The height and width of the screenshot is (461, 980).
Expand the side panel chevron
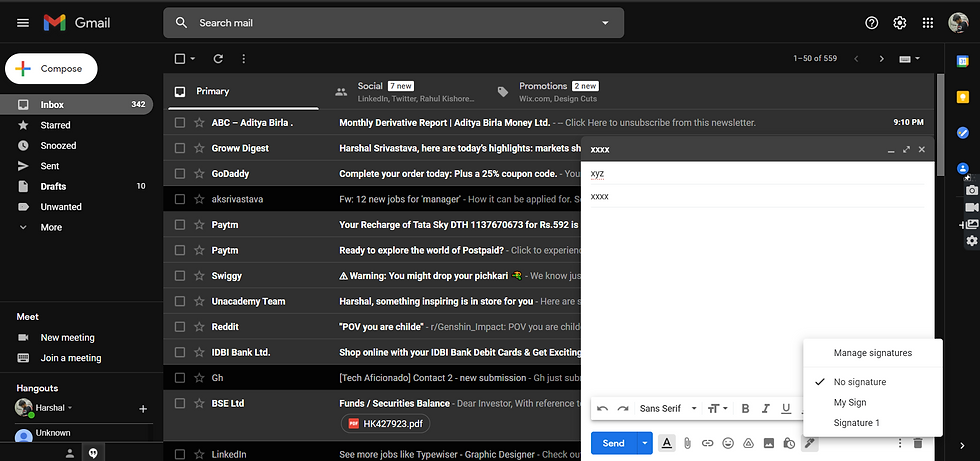click(x=962, y=445)
